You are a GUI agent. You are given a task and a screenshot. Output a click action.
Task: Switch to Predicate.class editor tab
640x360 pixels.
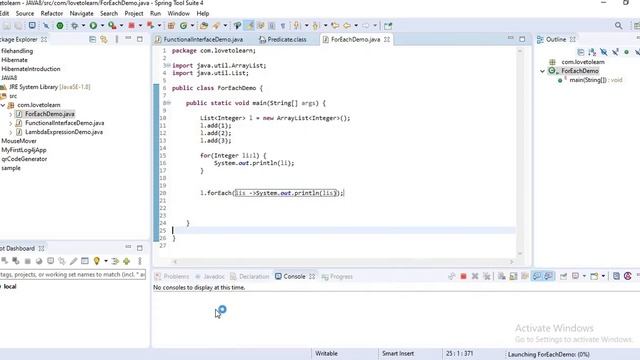[x=283, y=40]
